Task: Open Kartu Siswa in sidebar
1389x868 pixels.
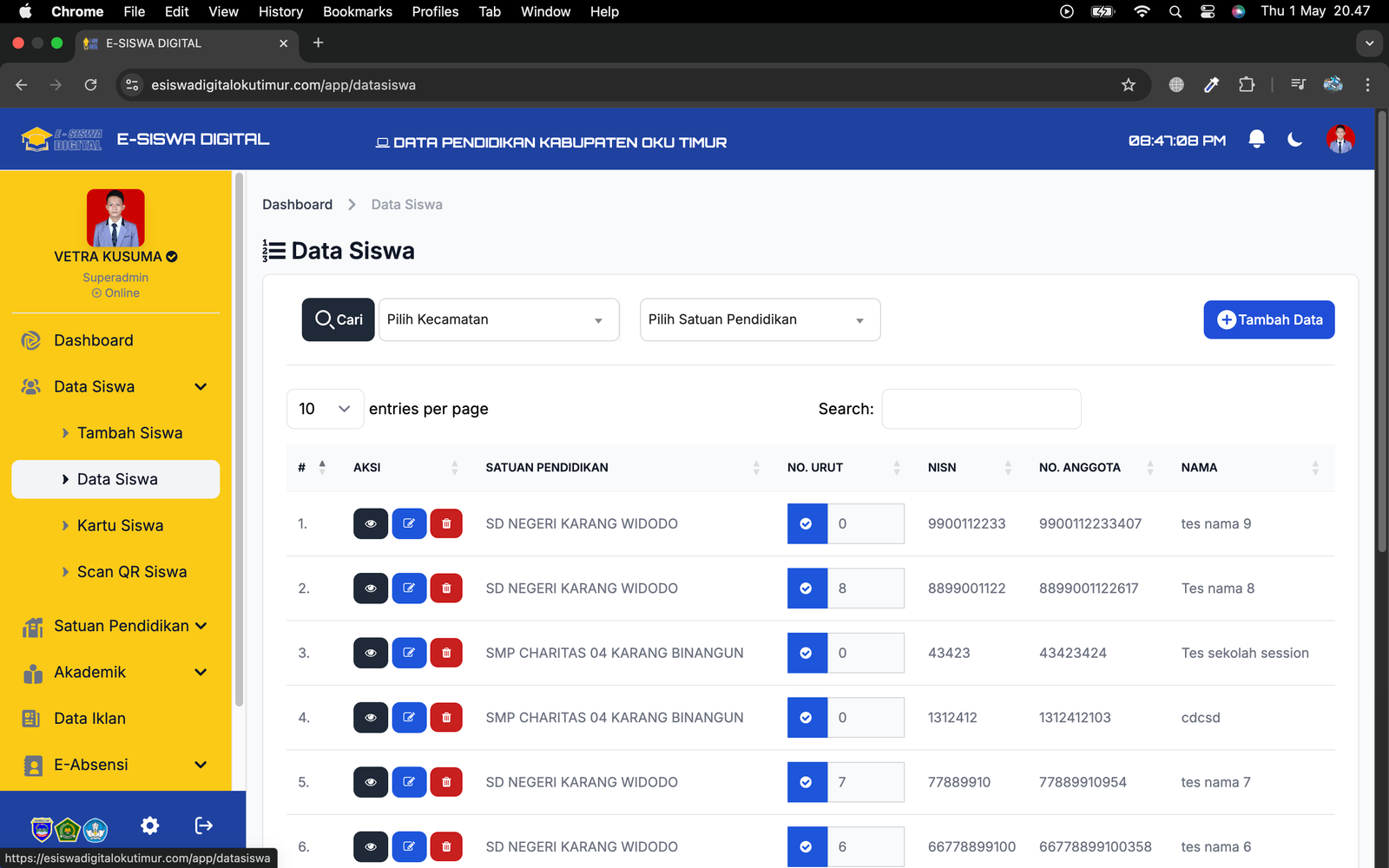Action: [120, 526]
